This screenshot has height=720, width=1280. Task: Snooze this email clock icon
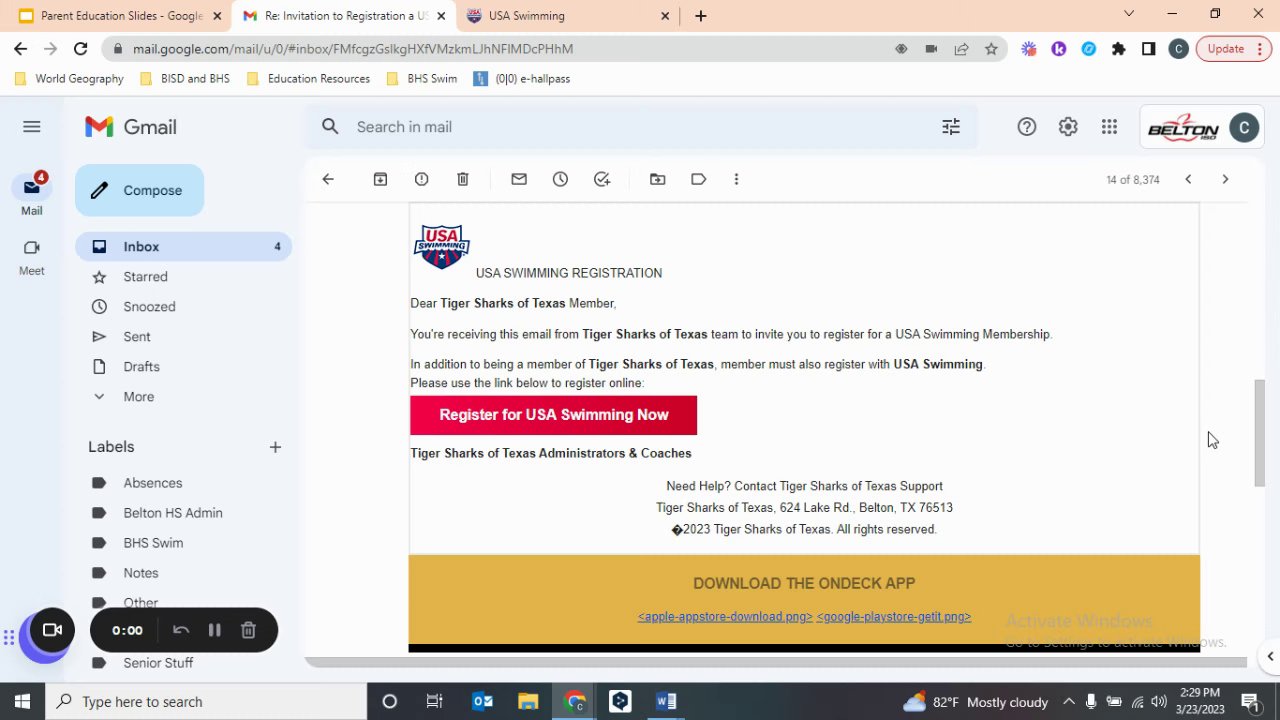[x=560, y=179]
